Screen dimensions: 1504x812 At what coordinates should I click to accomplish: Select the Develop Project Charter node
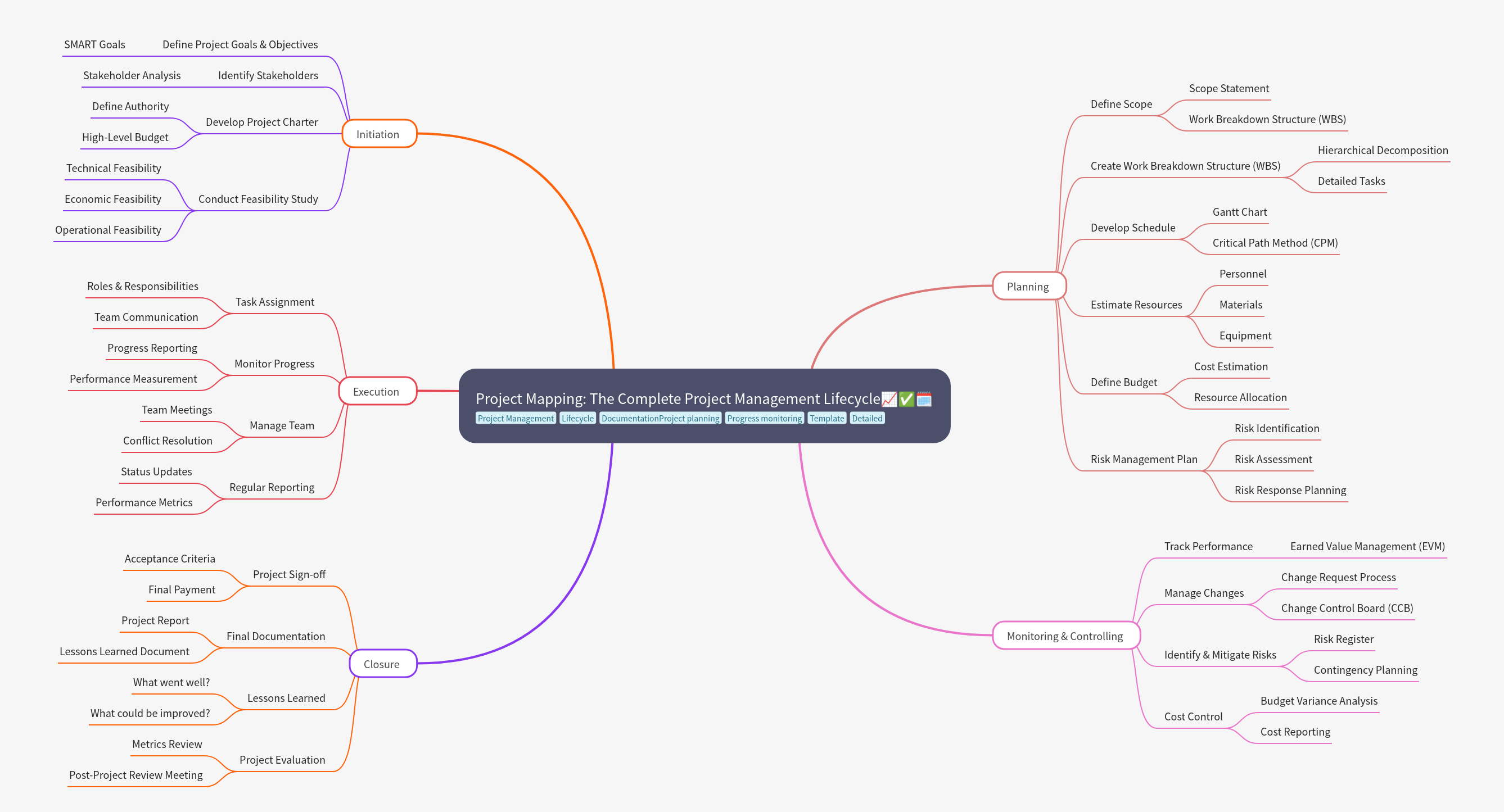point(261,122)
